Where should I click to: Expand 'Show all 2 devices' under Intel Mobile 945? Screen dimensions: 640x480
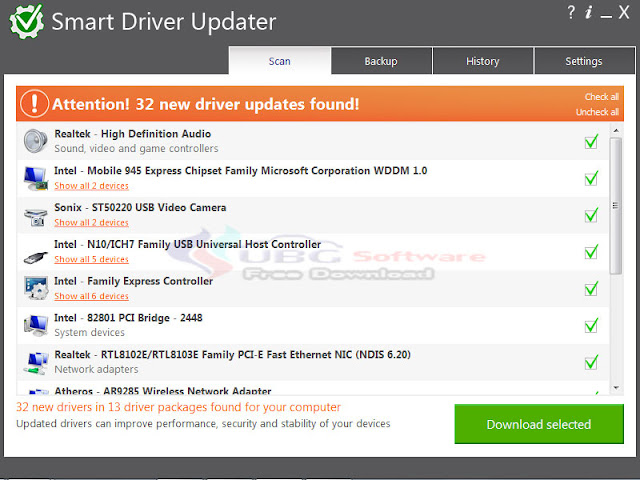91,186
